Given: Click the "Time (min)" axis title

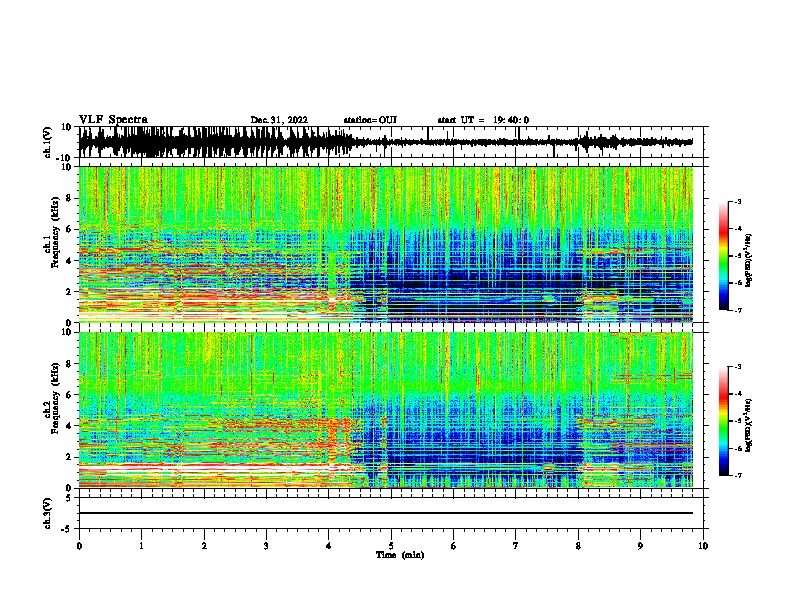Looking at the screenshot, I should [x=400, y=555].
